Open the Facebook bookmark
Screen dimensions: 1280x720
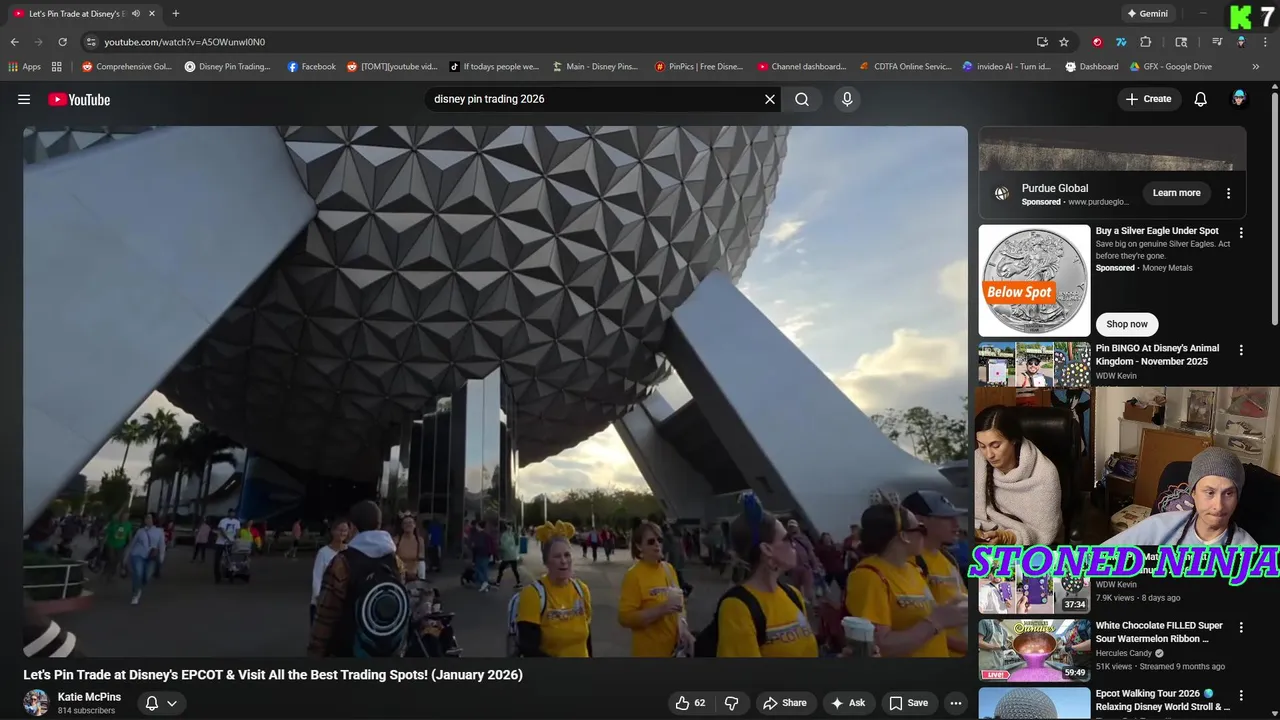coord(311,67)
